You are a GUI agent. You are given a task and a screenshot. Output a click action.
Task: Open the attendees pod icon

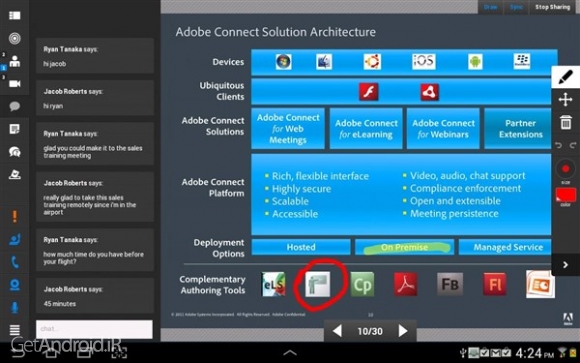pos(14,61)
